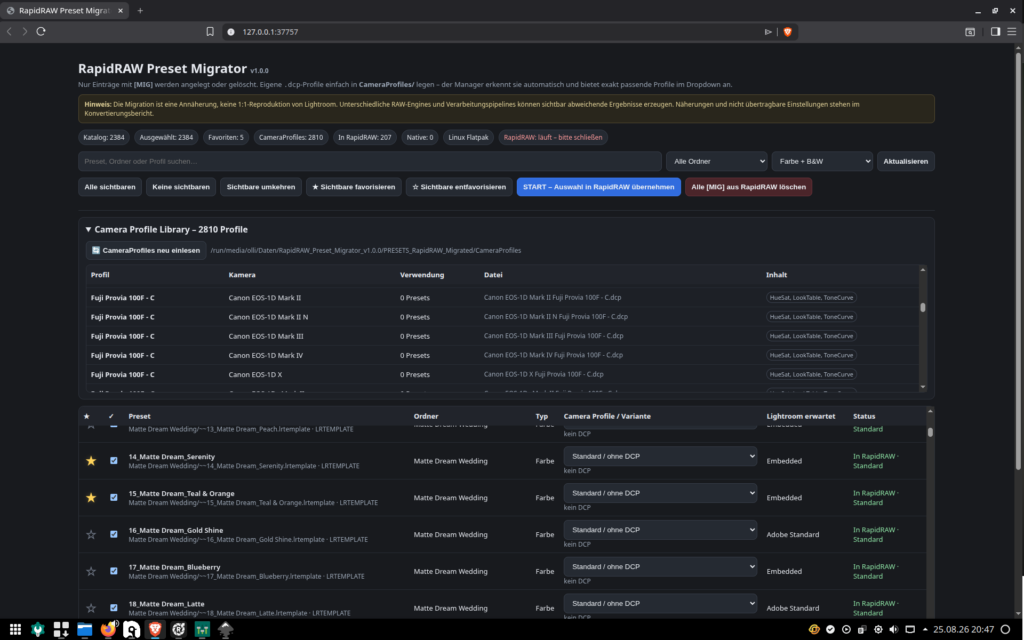Select the RapidRAW Preset Migrator browser tab
Screen dimensions: 1024x640
click(x=64, y=10)
